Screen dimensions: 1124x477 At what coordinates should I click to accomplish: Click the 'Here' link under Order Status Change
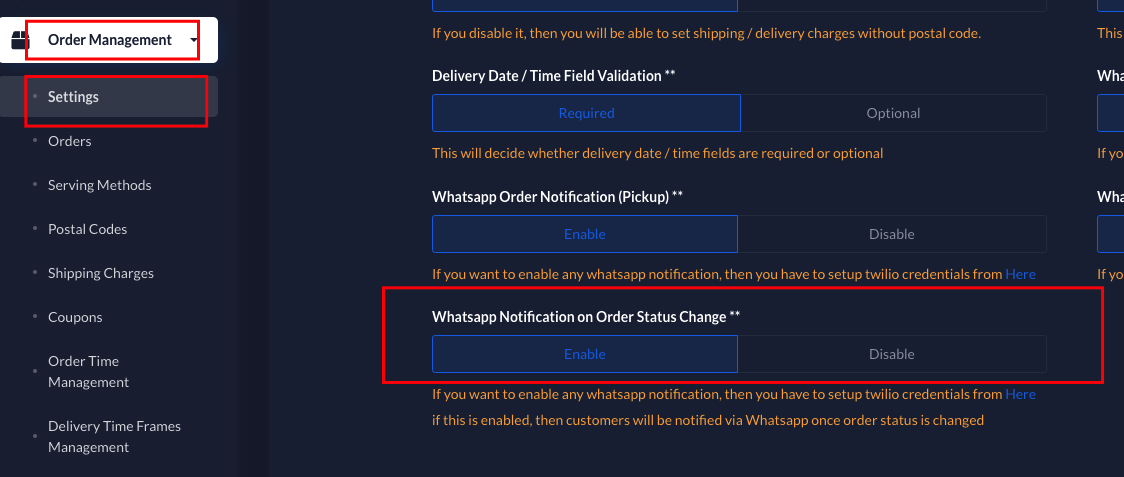pyautogui.click(x=1020, y=394)
